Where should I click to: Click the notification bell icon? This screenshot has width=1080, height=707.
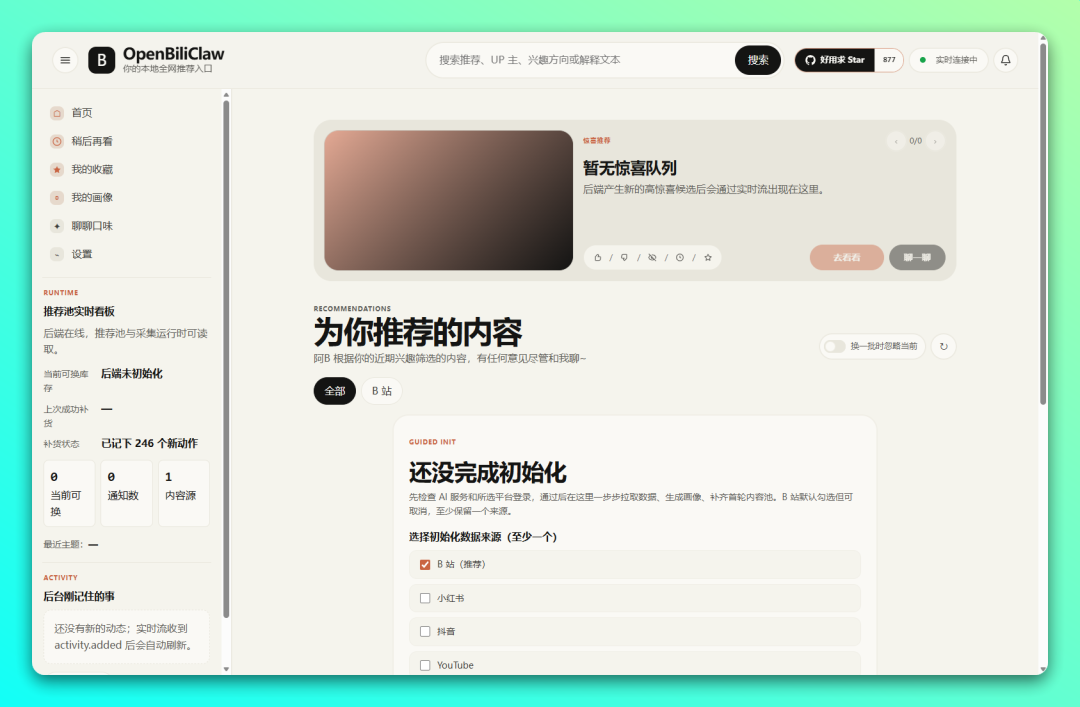pos(1005,60)
